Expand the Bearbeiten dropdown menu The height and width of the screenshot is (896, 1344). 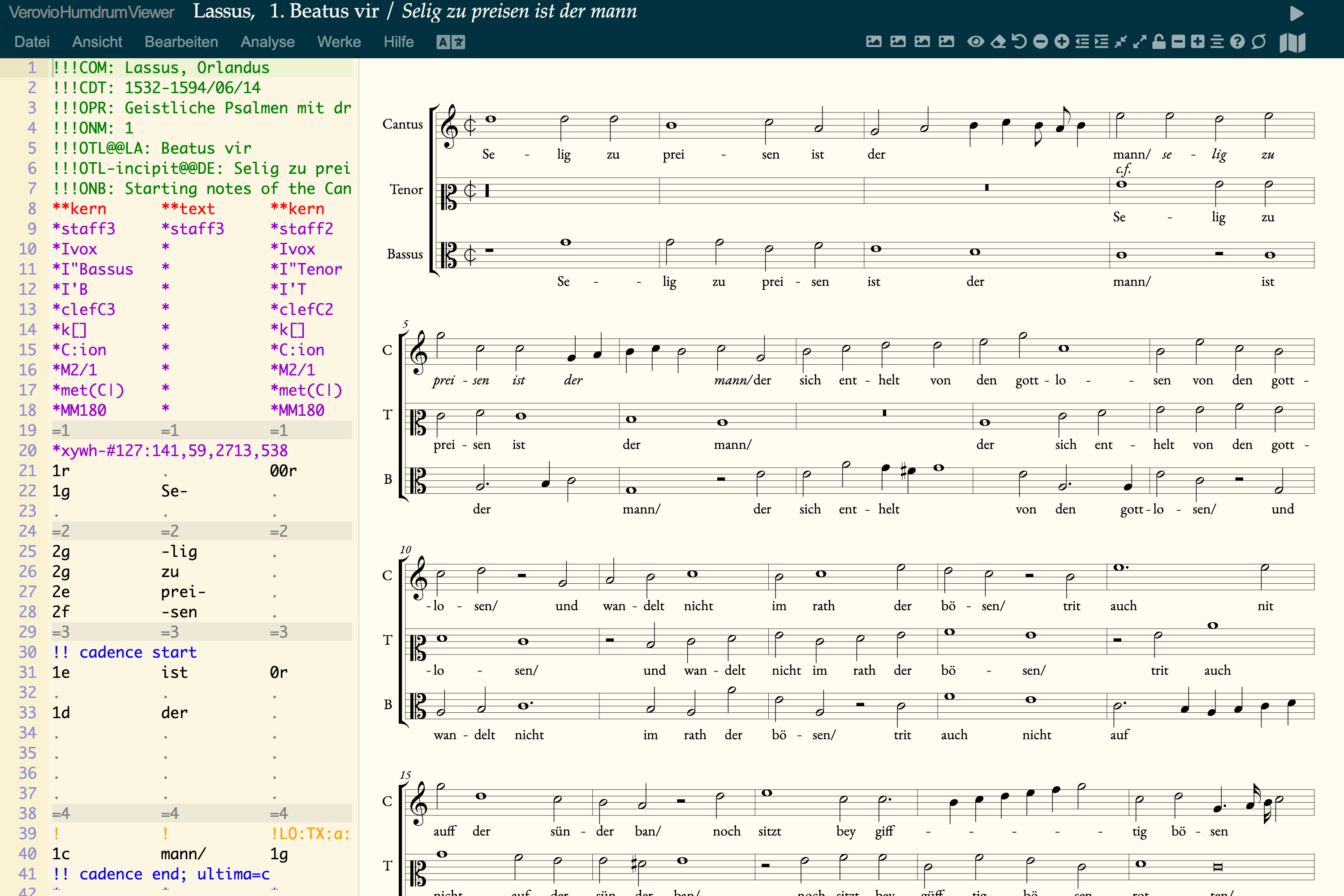point(181,42)
